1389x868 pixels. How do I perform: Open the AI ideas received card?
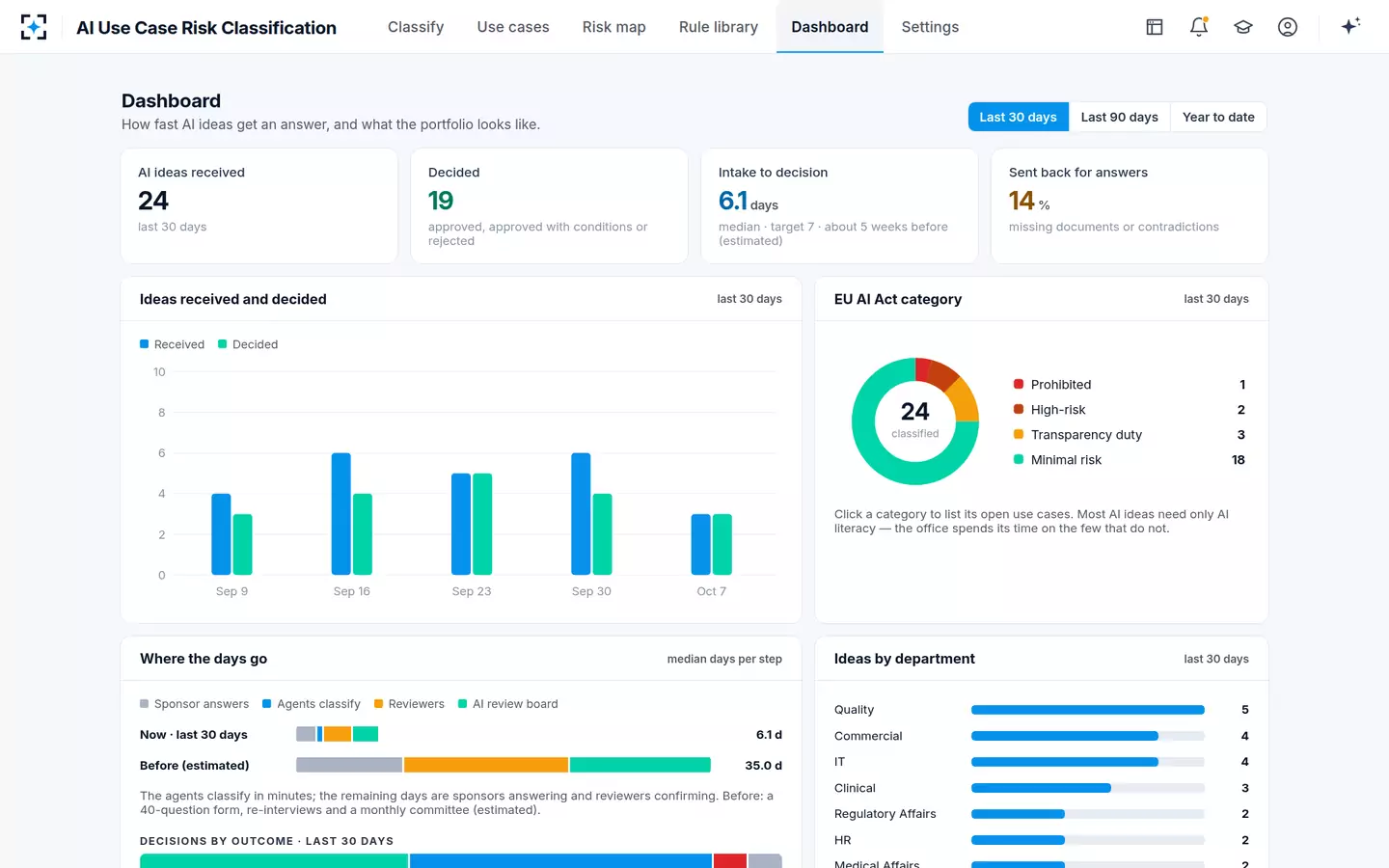(x=259, y=205)
